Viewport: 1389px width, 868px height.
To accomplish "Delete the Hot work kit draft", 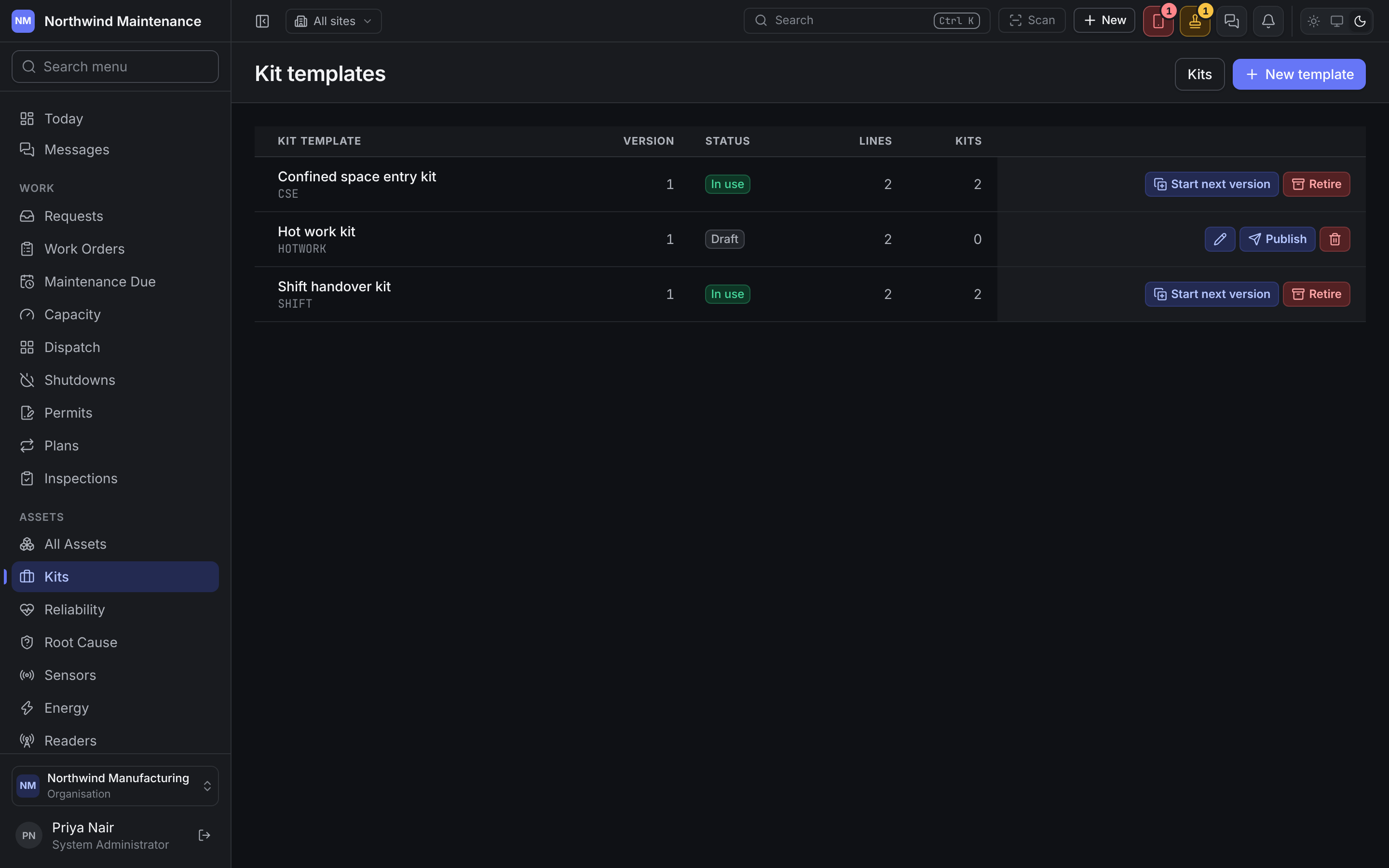I will pyautogui.click(x=1335, y=239).
